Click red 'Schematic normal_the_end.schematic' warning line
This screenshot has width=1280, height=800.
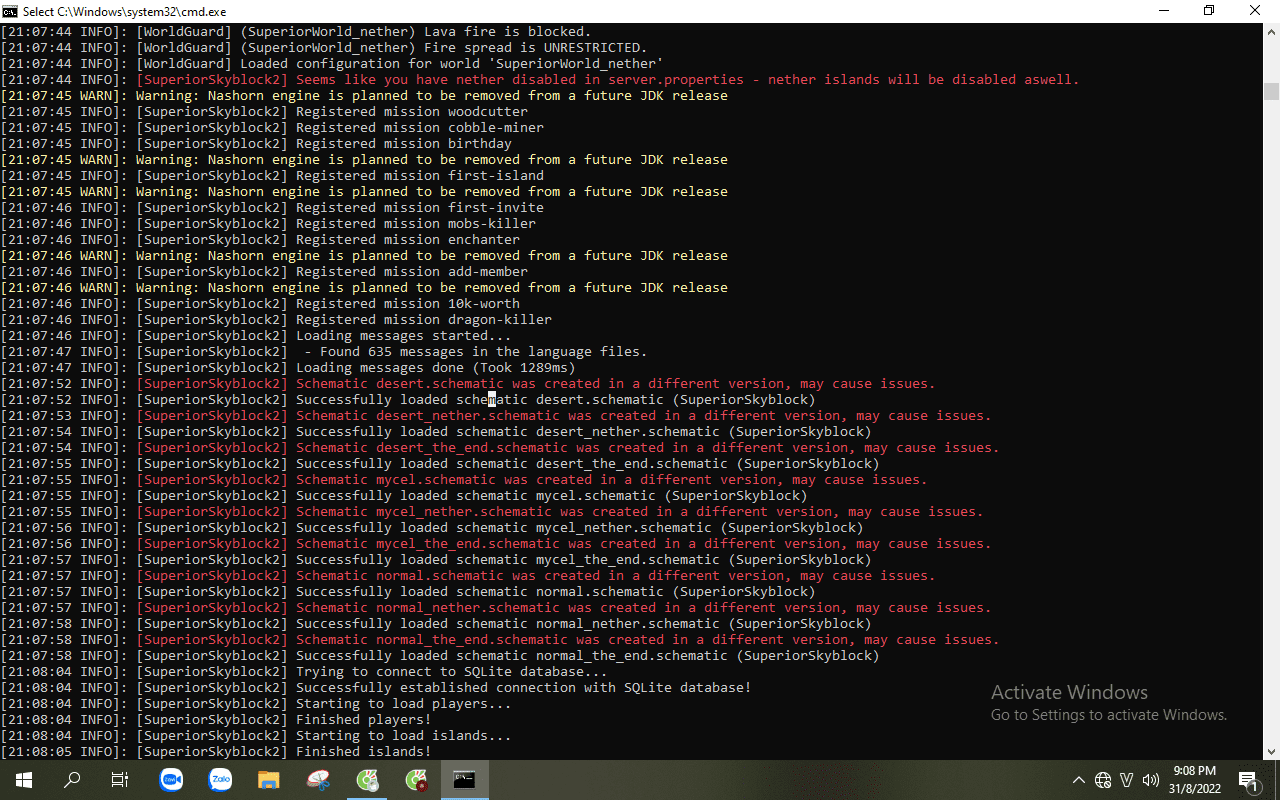coord(500,640)
